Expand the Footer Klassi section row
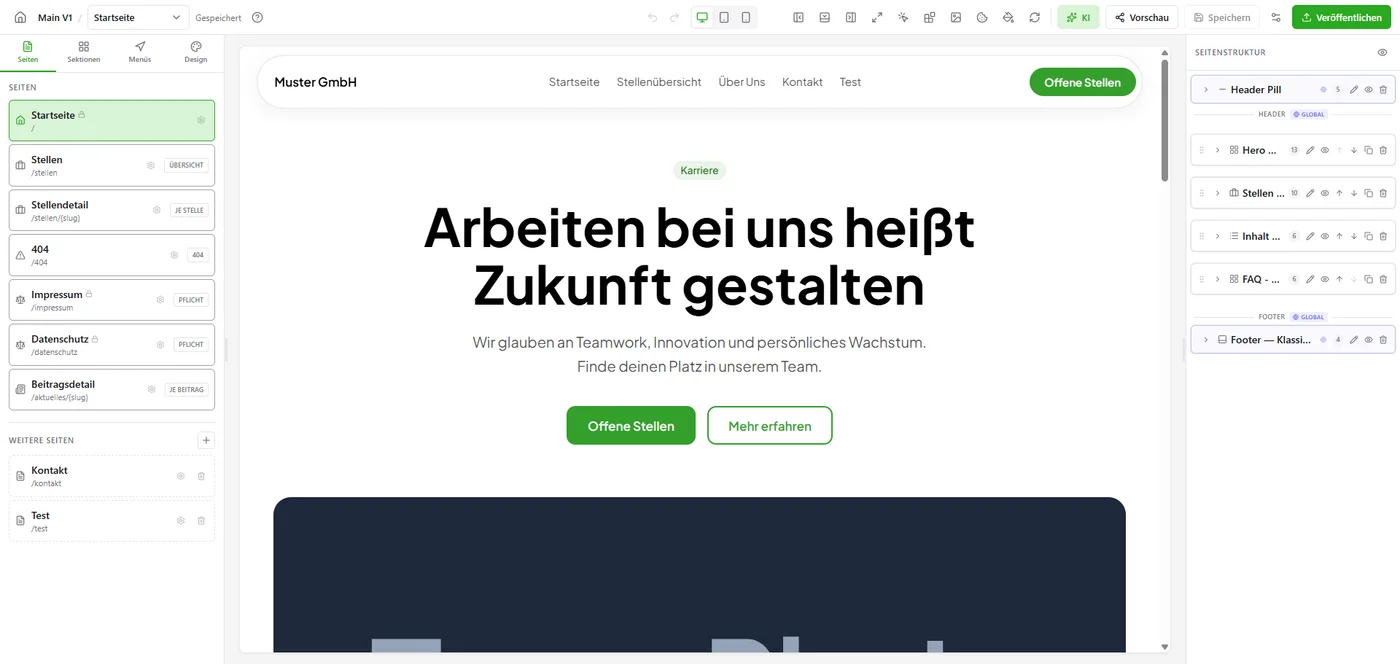 (1206, 340)
